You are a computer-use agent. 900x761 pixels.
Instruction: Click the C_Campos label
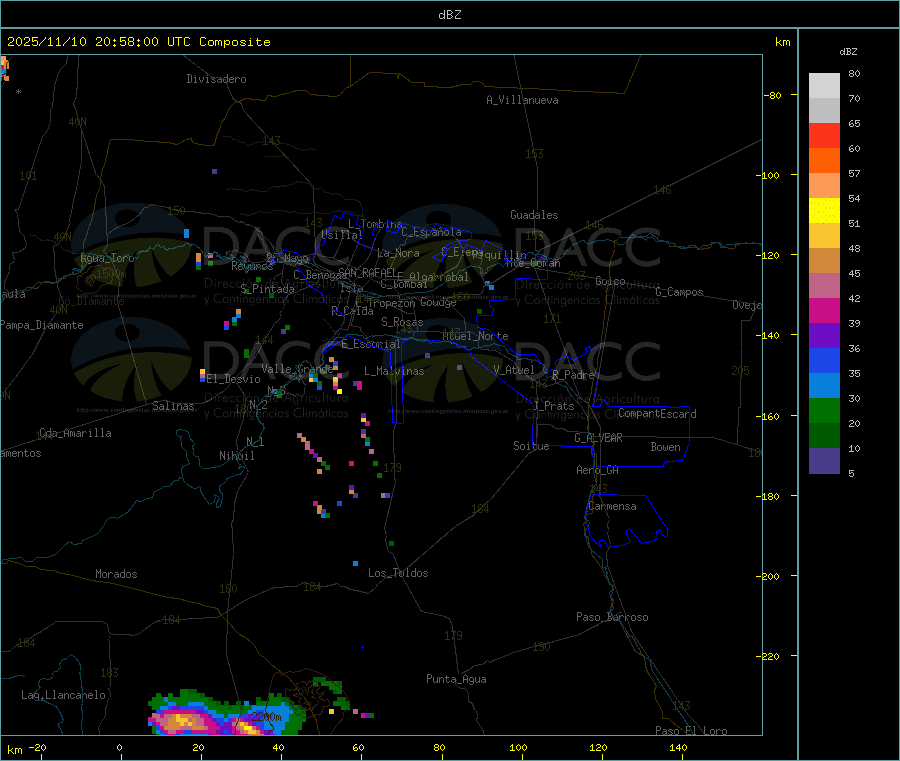pos(680,292)
